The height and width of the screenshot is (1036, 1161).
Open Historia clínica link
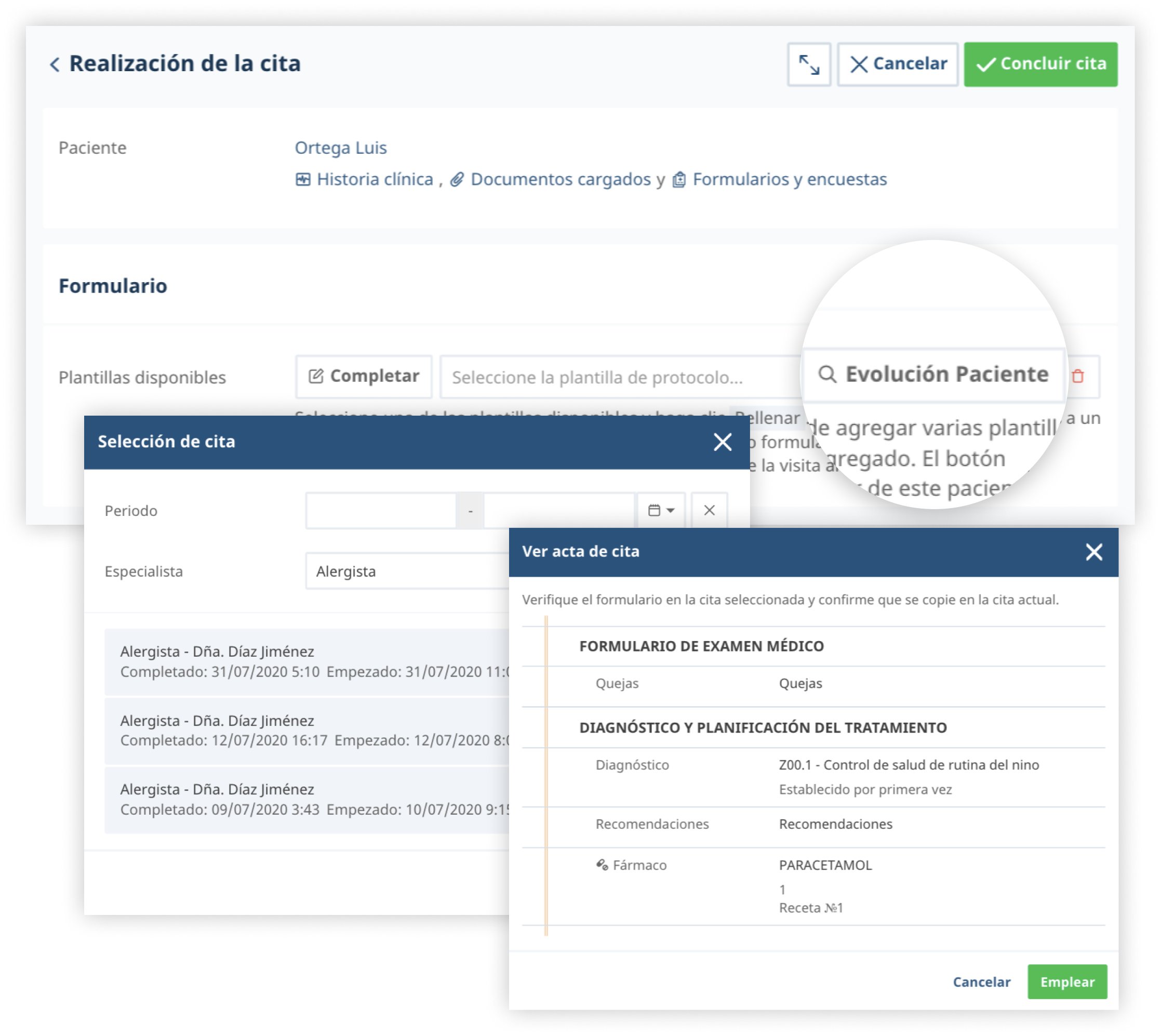[x=374, y=179]
